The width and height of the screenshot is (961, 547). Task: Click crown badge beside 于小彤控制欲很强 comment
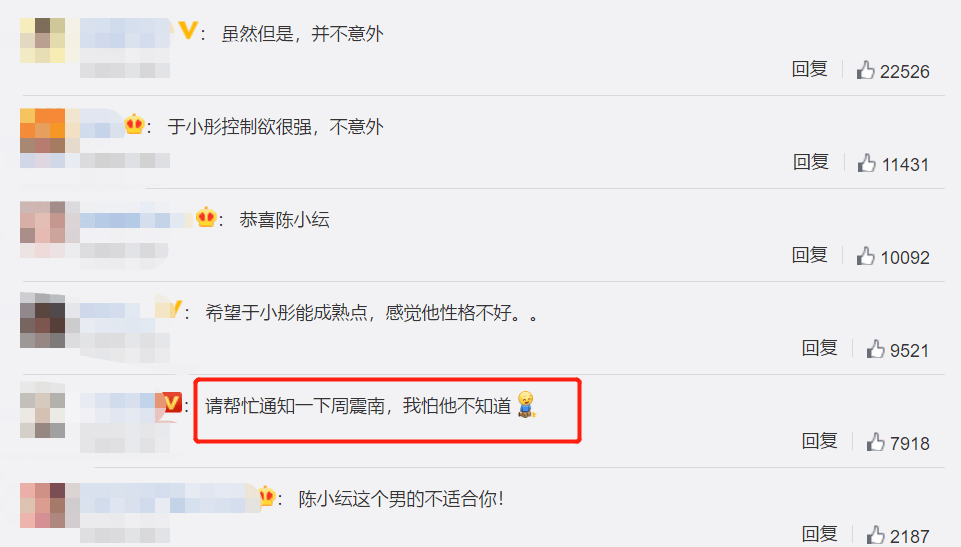point(134,124)
